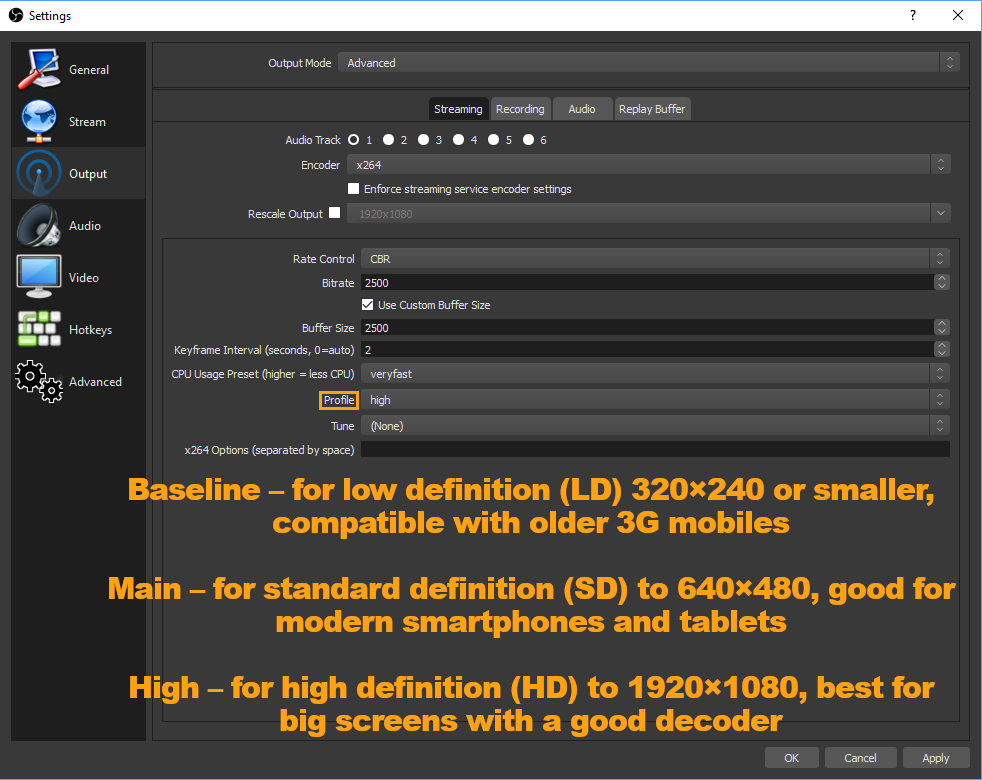Uncheck Use Custom Buffer Size
Viewport: 982px width, 780px height.
368,304
